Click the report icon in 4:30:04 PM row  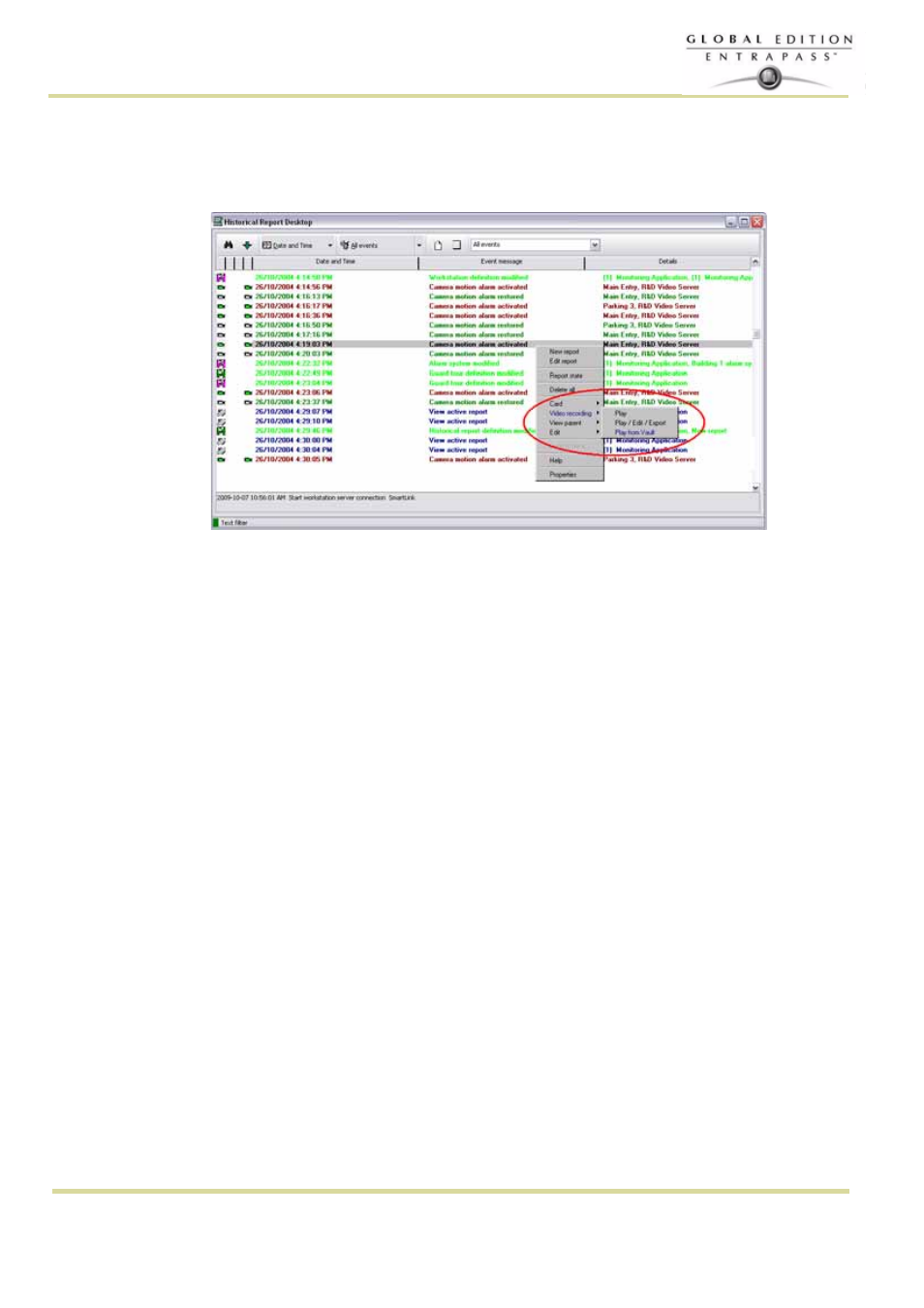221,451
